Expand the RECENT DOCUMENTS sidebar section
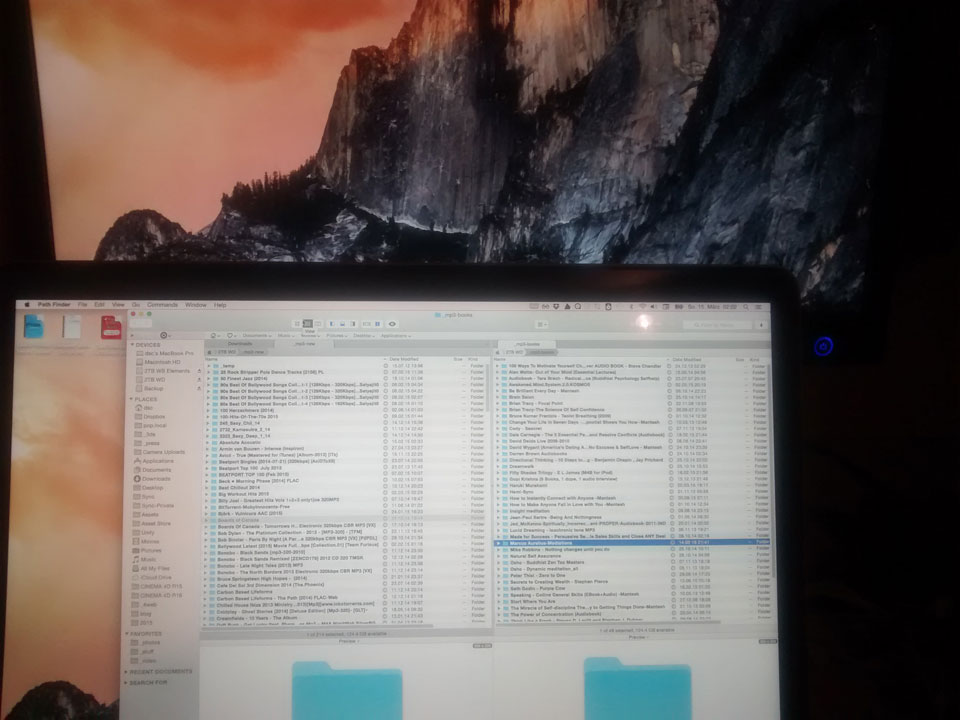 click(x=126, y=671)
